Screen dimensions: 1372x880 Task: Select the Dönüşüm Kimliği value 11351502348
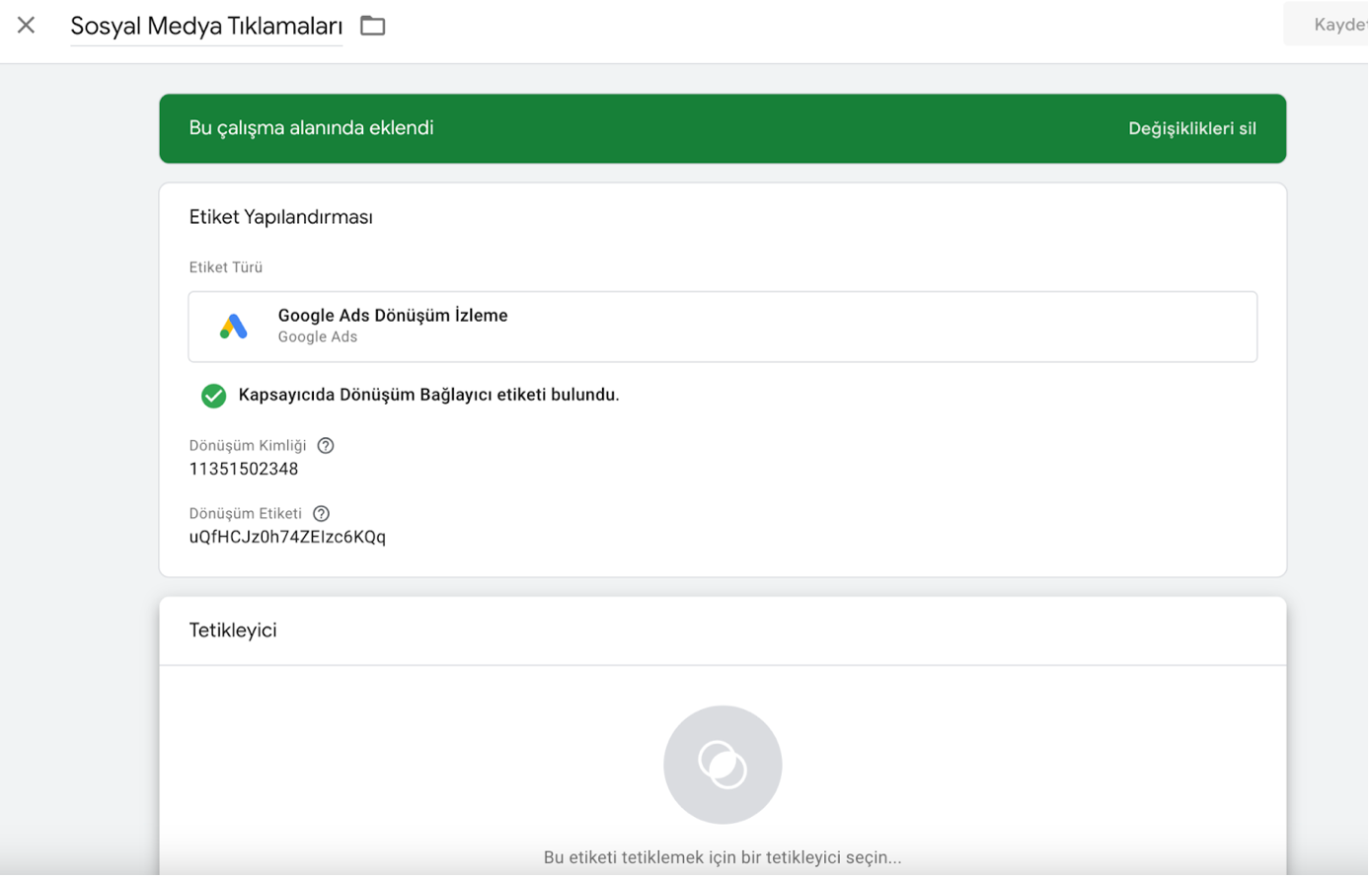pos(244,469)
